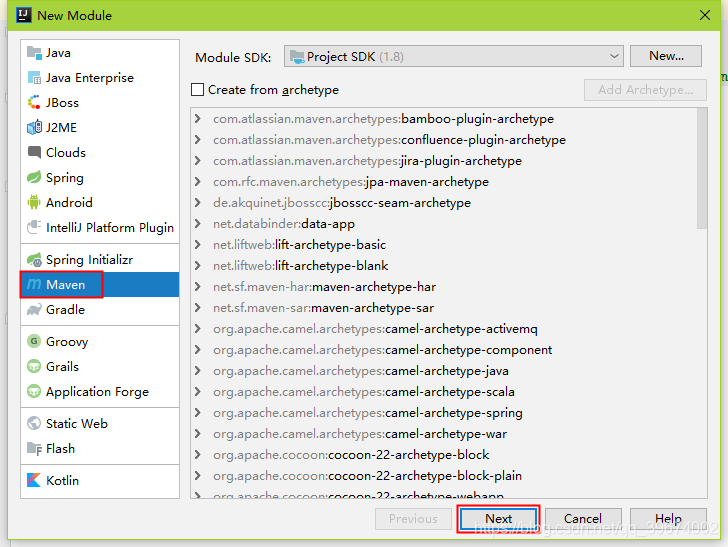Click the Previous button

tap(413, 519)
